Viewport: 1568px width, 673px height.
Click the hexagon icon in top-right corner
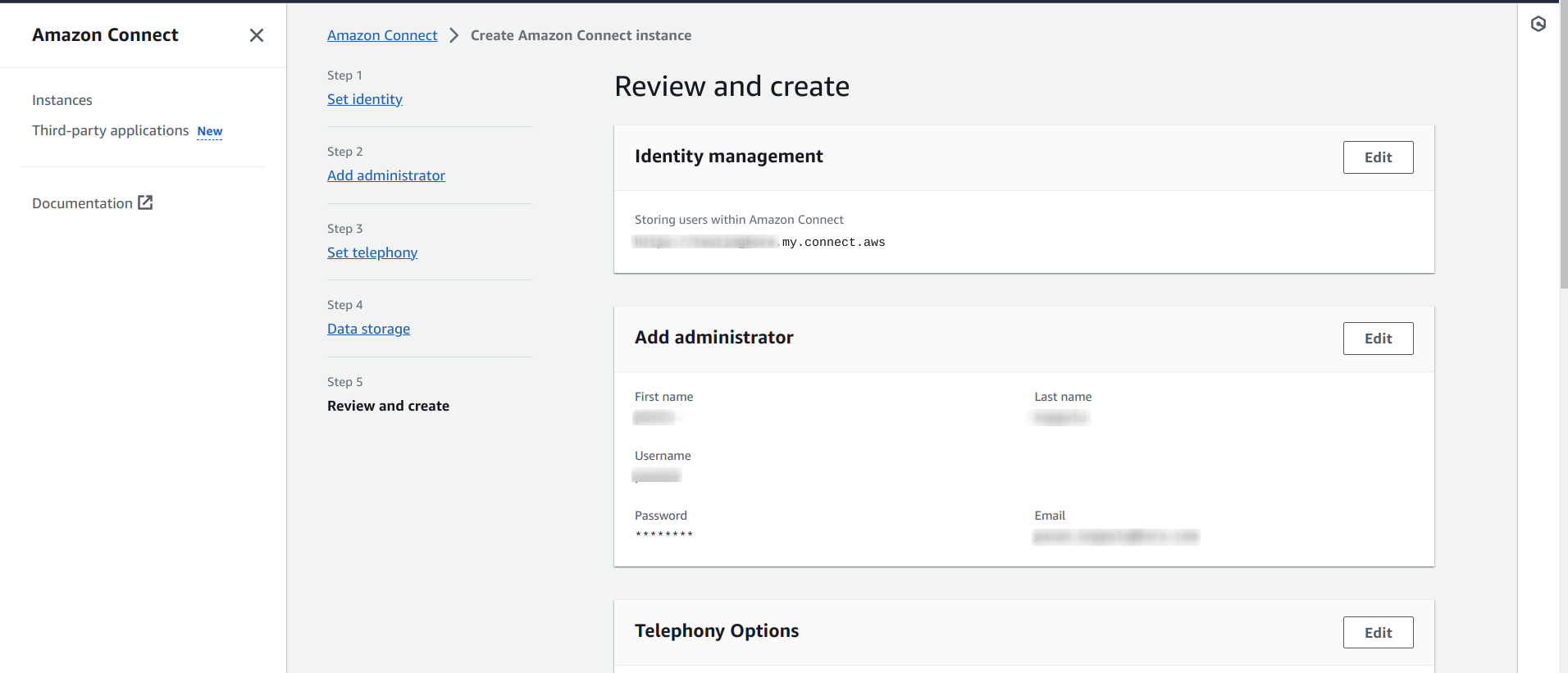point(1538,25)
